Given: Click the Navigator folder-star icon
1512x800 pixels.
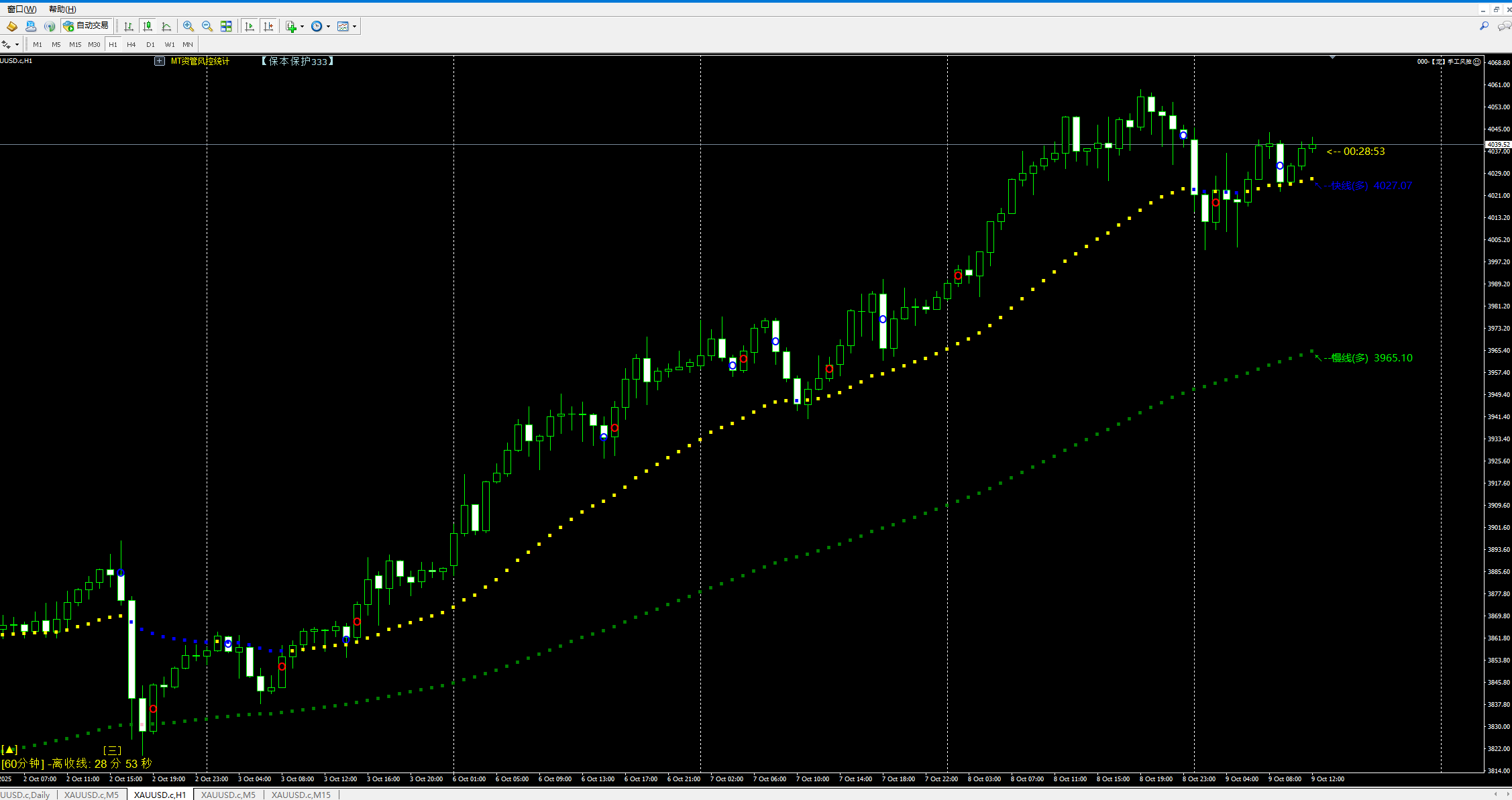Looking at the screenshot, I should (31, 26).
